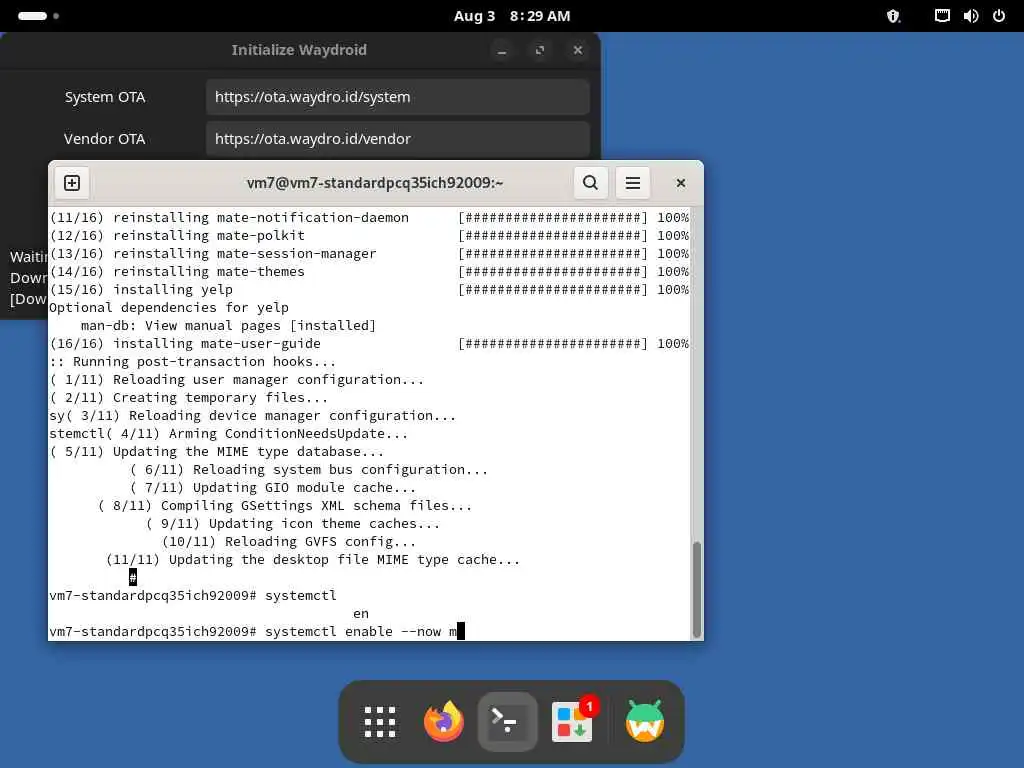Viewport: 1024px width, 768px height.
Task: Launch Waydroid from the dock
Action: [645, 722]
